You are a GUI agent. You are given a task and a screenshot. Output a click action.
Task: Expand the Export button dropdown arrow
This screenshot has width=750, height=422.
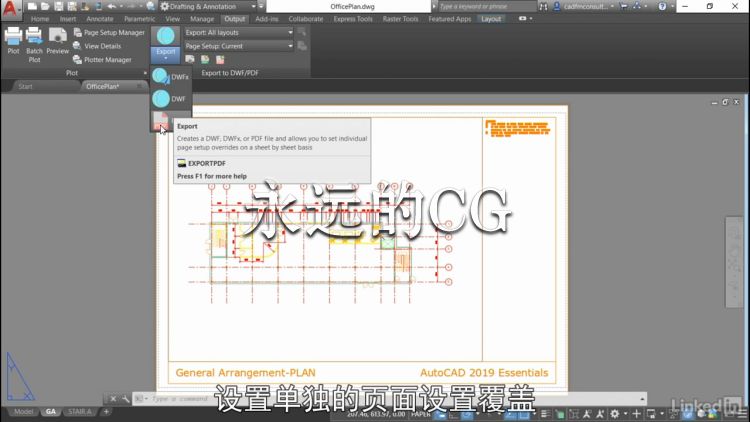tap(165, 59)
